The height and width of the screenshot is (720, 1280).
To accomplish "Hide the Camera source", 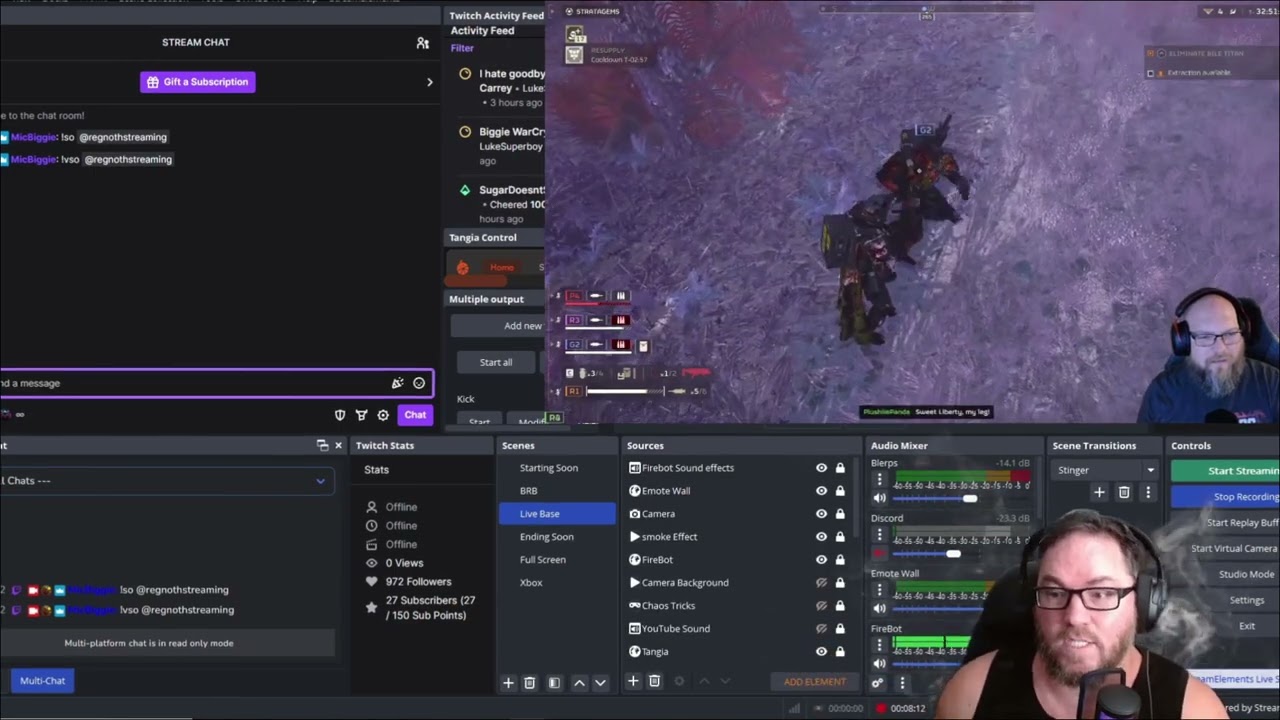I will (x=821, y=514).
